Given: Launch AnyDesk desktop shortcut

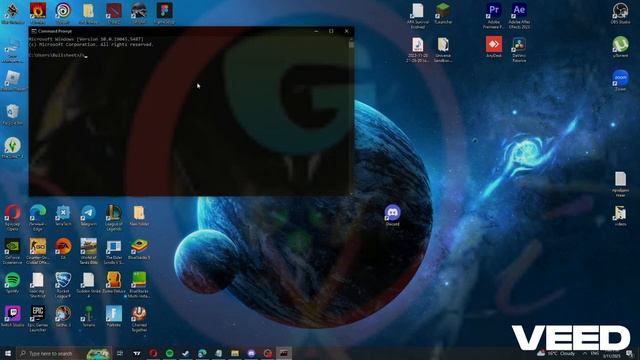Looking at the screenshot, I should pos(493,47).
